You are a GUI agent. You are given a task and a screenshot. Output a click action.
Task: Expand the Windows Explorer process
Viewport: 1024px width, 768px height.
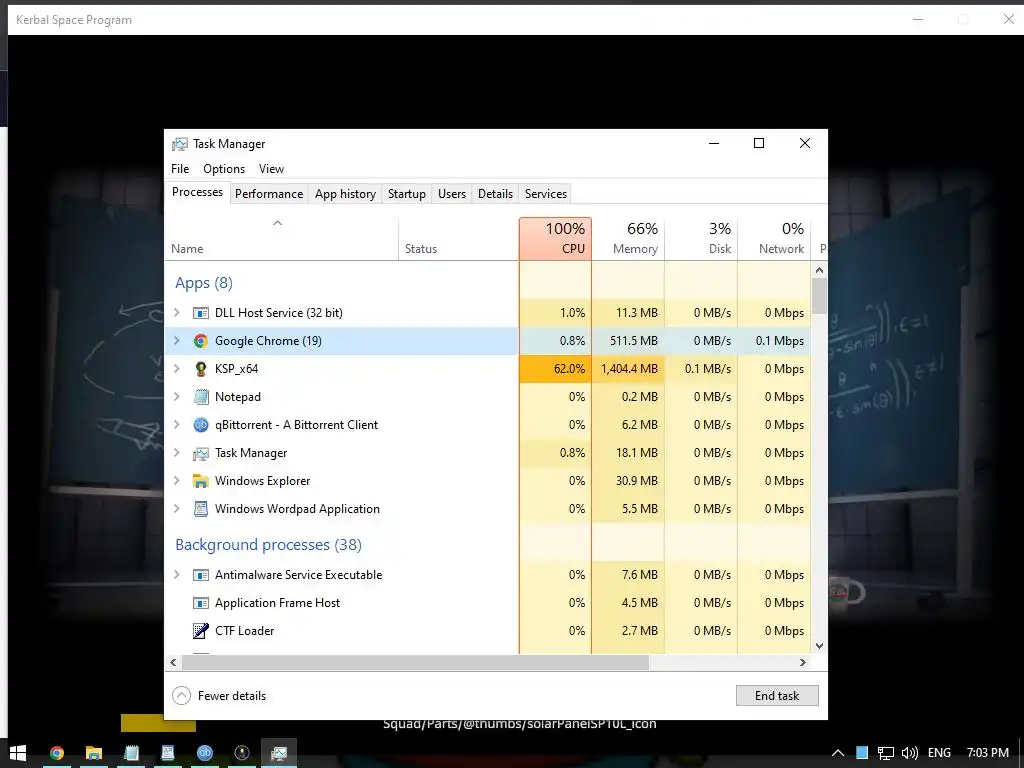177,481
